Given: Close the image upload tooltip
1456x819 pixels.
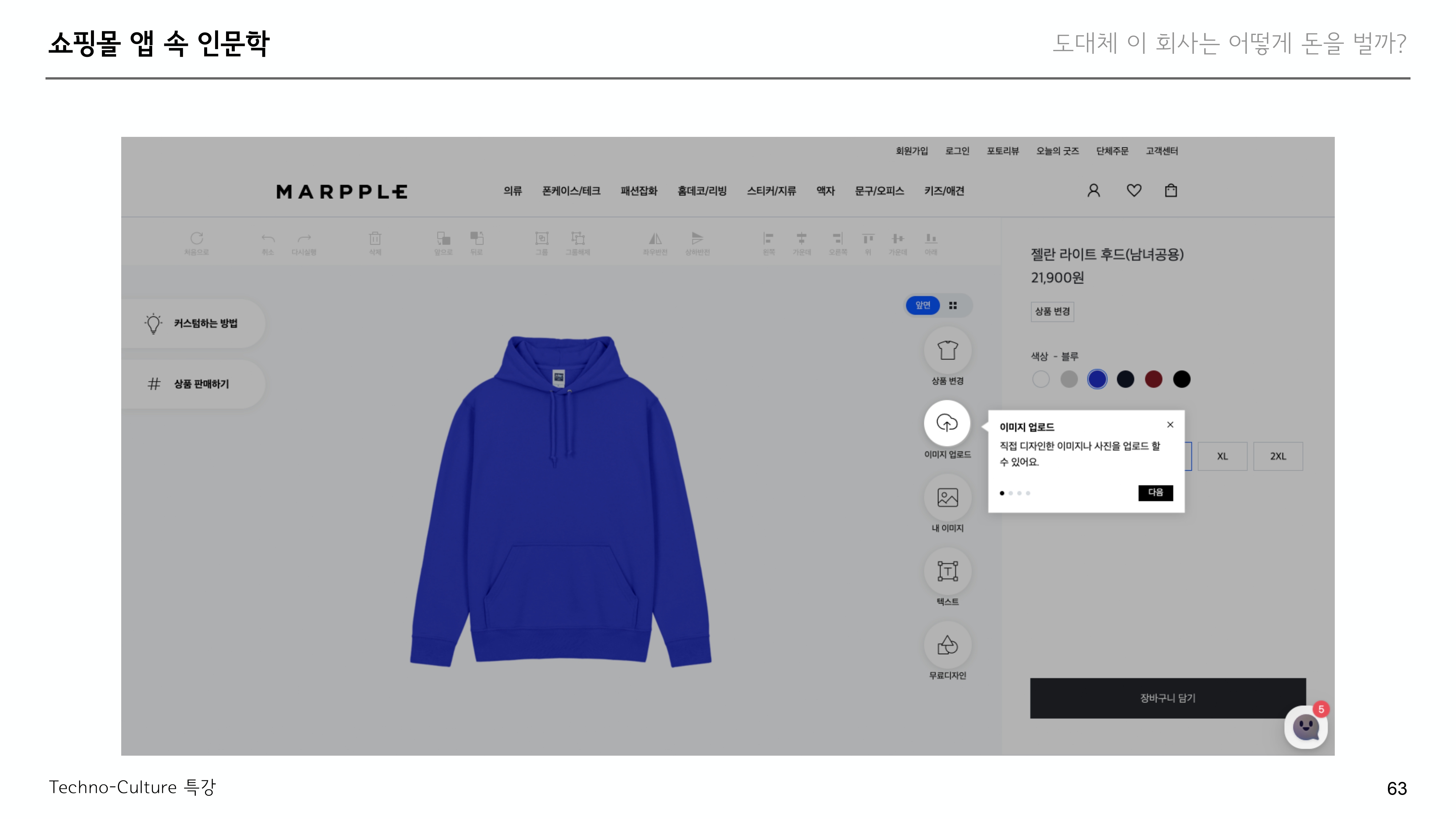Looking at the screenshot, I should point(1170,424).
